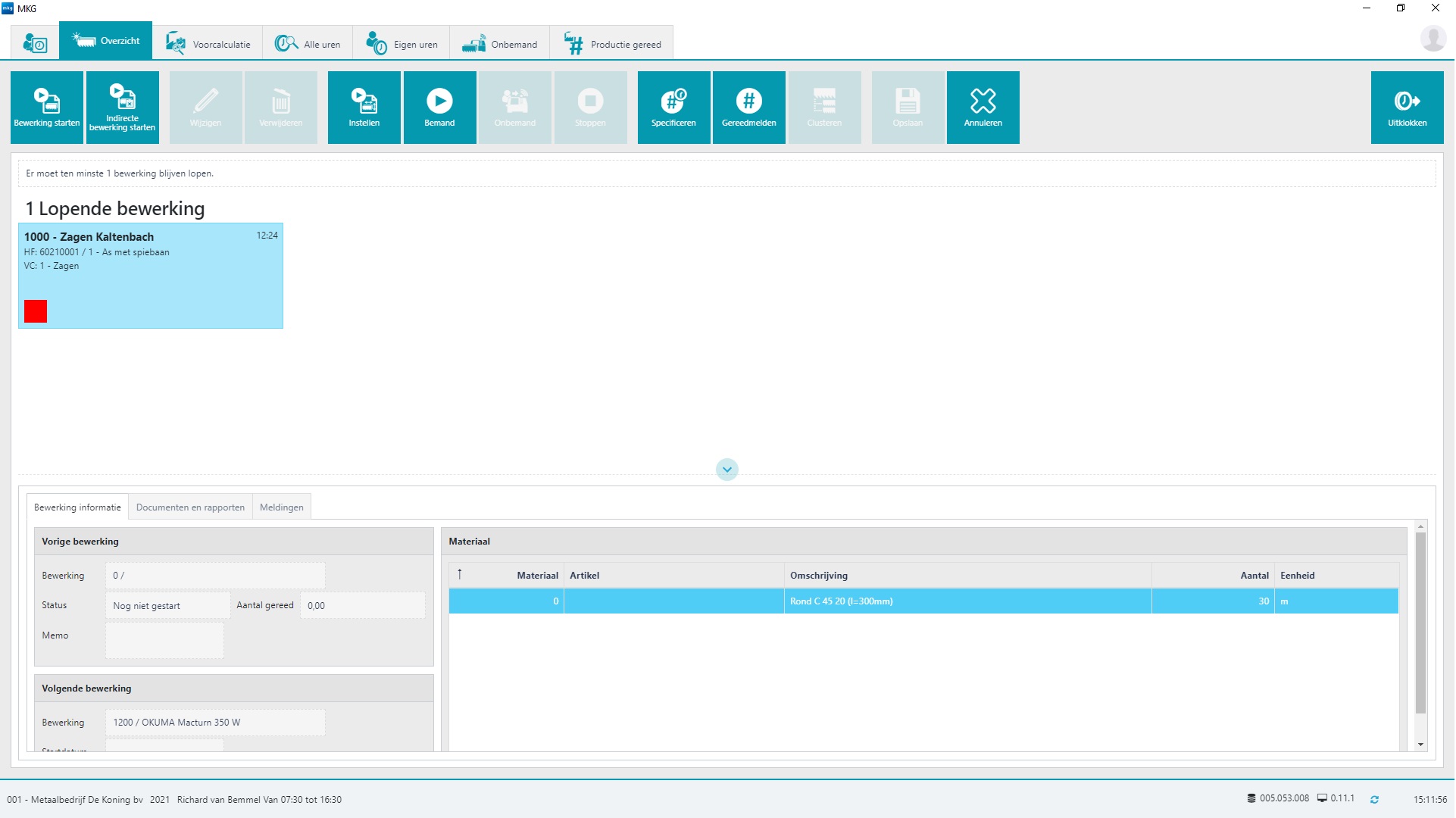Click the Bemand play button
Viewport: 1456px width, 818px height.
439,108
